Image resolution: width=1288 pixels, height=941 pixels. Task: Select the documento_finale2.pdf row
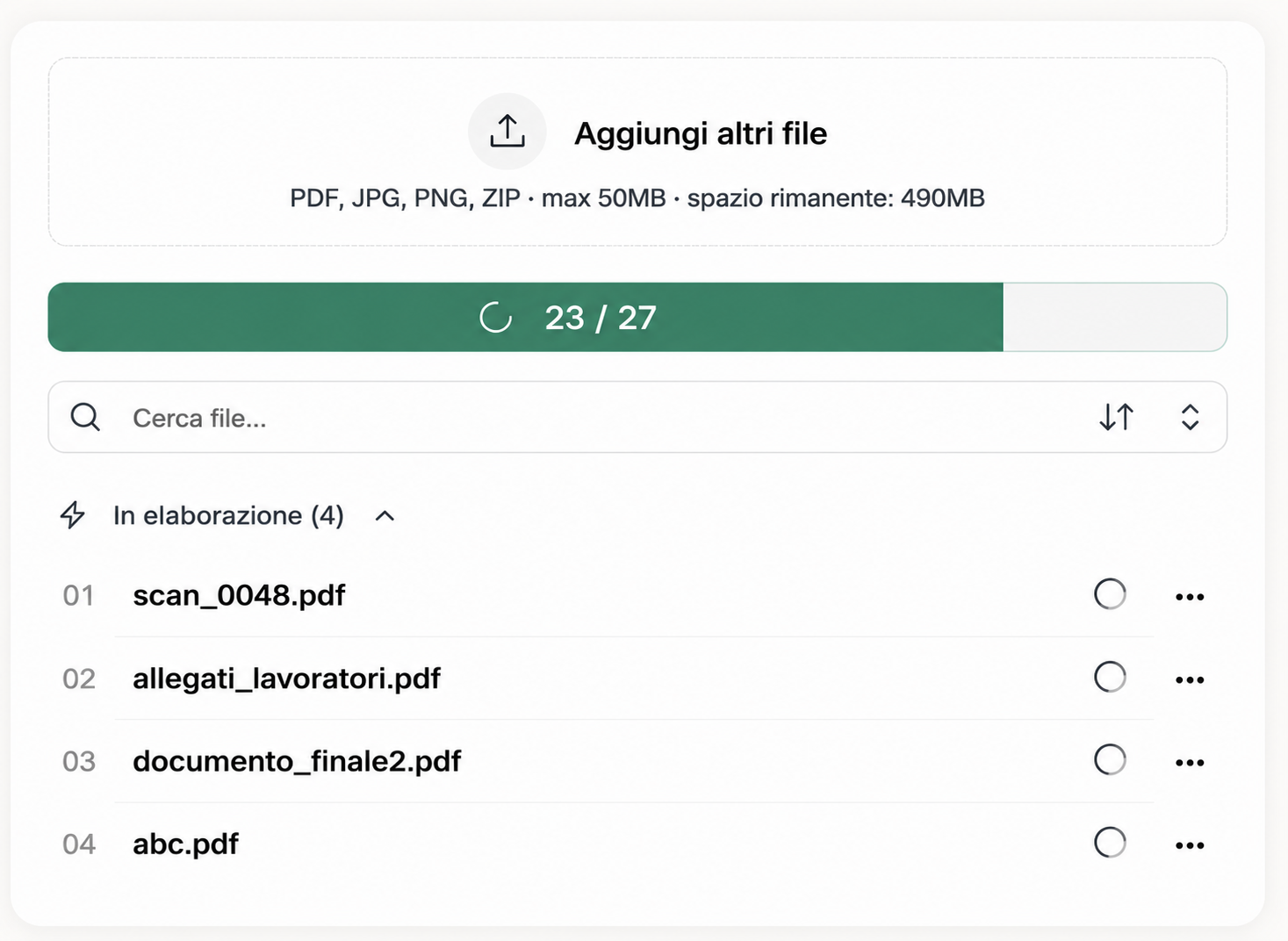point(634,761)
